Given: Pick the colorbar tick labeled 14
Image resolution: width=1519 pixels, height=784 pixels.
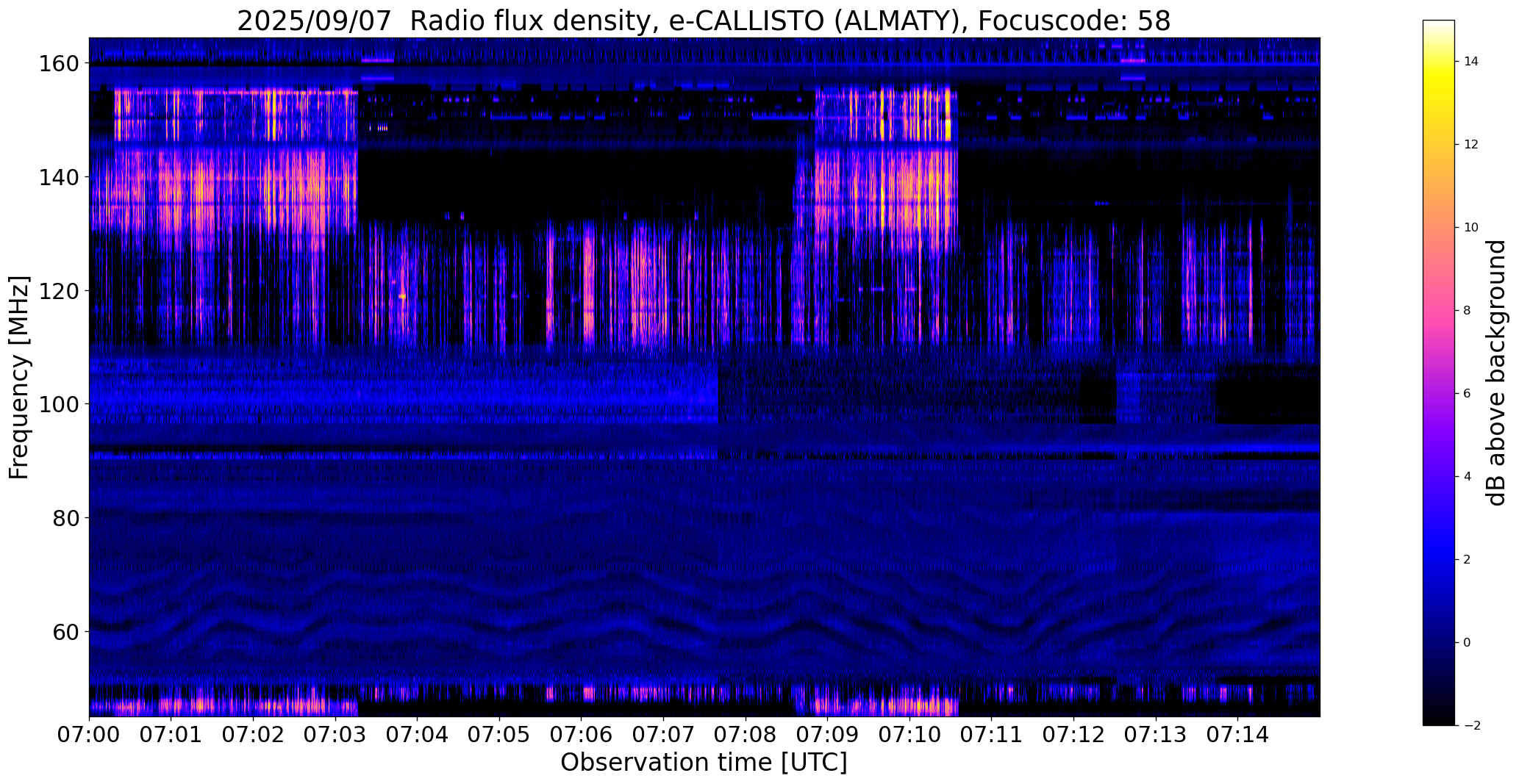Looking at the screenshot, I should tap(1471, 62).
